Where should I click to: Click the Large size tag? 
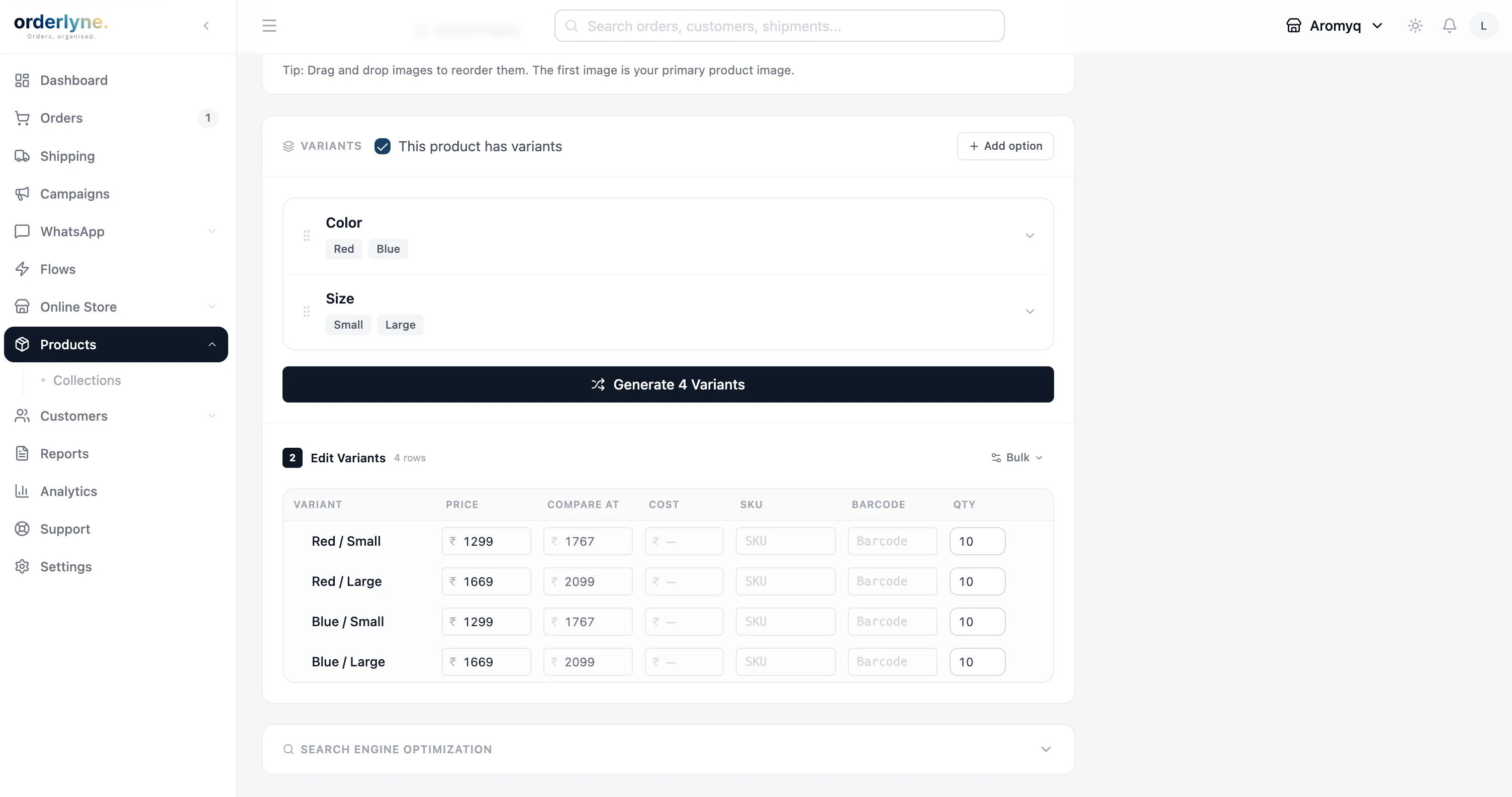(400, 325)
